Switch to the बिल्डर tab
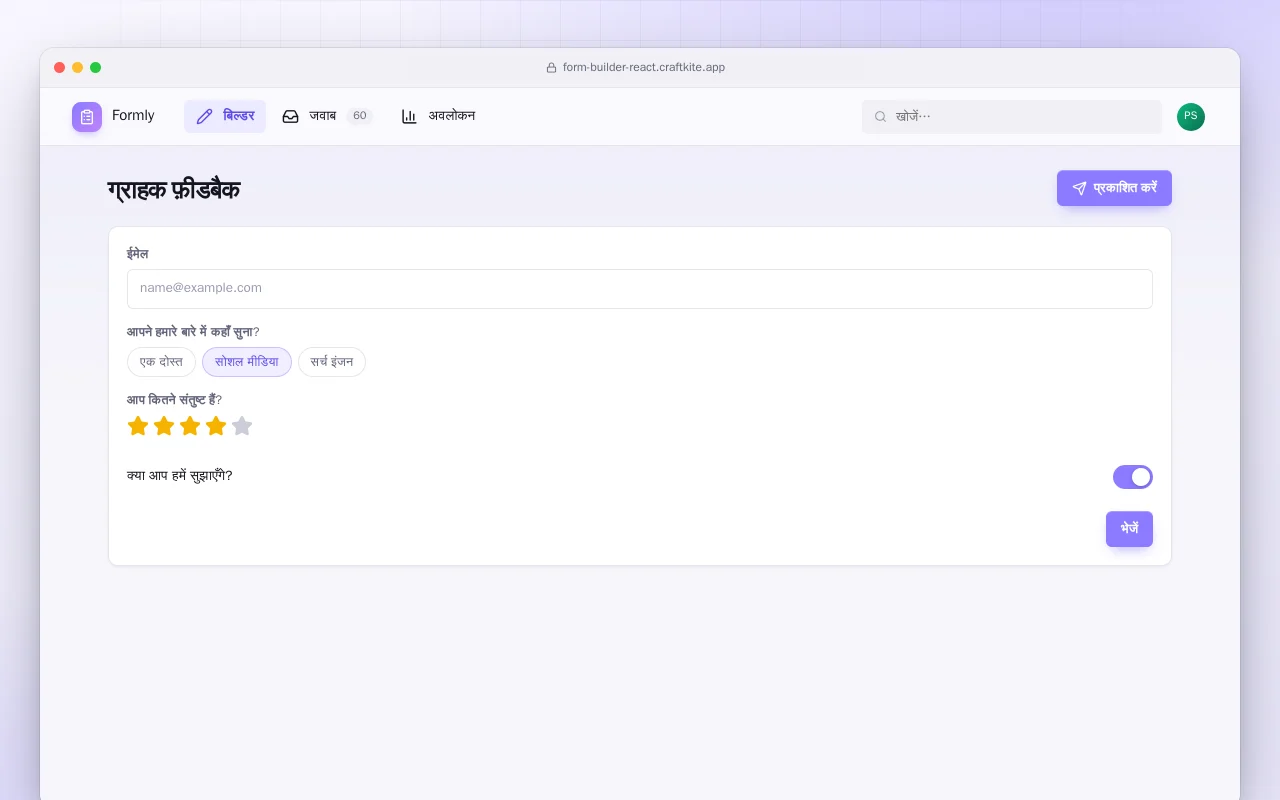 (x=225, y=116)
